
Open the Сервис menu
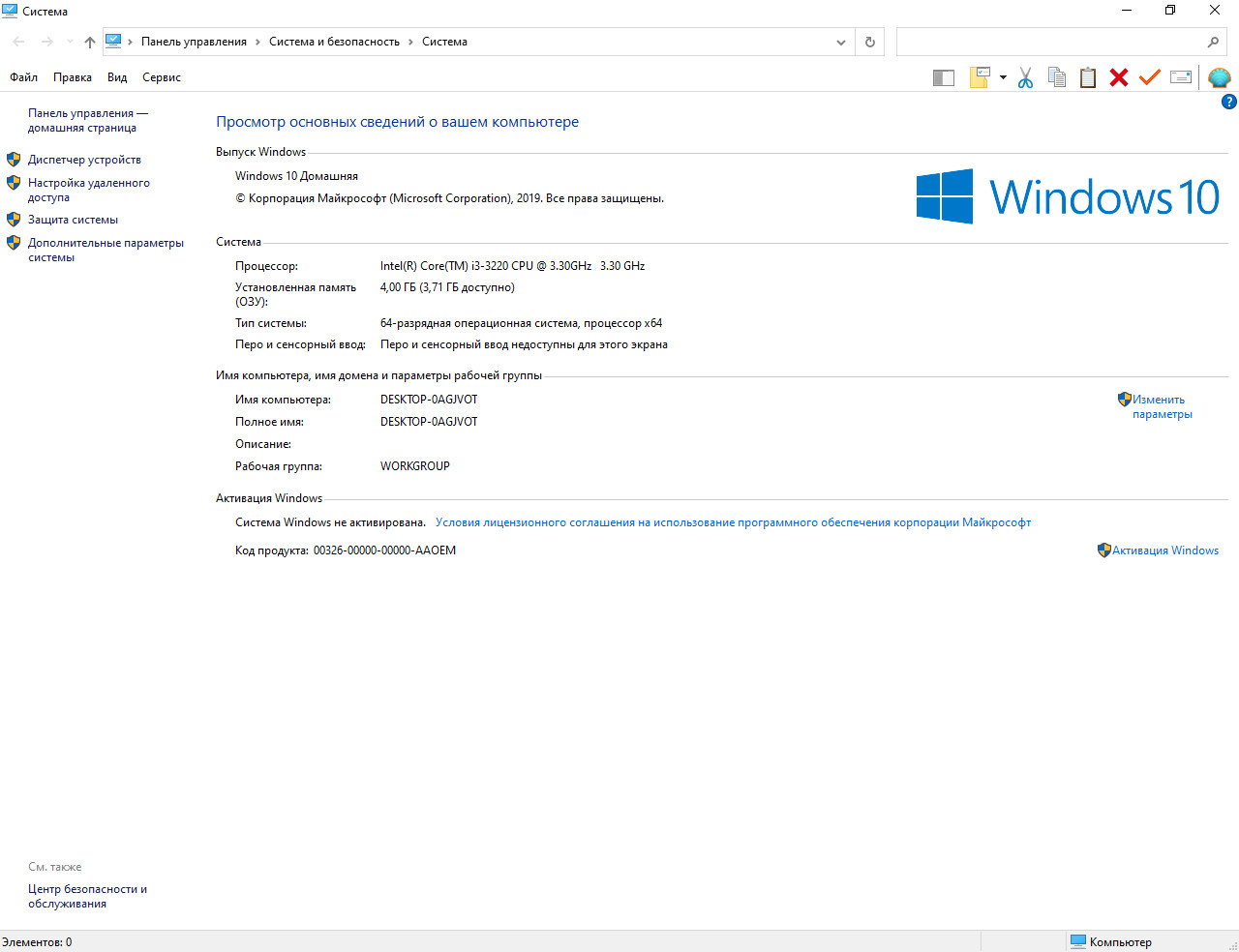162,77
